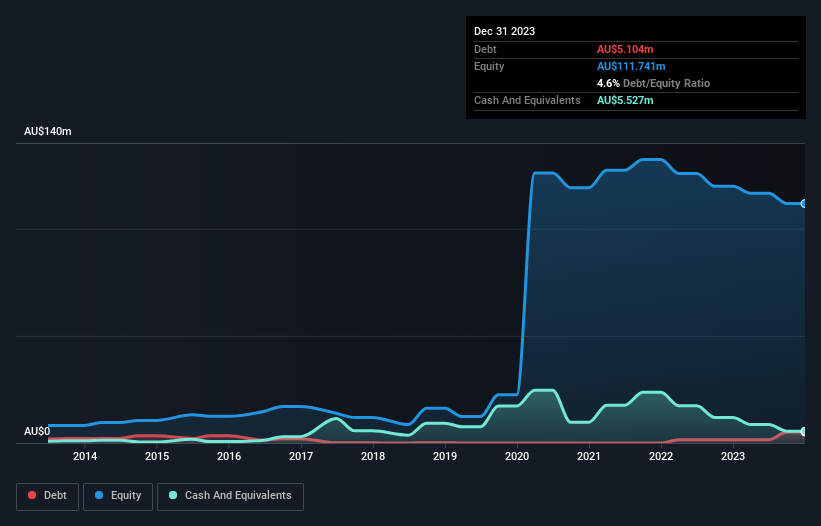This screenshot has height=526, width=821.
Task: Click the Equity endpoint marker on chart
Action: (804, 204)
